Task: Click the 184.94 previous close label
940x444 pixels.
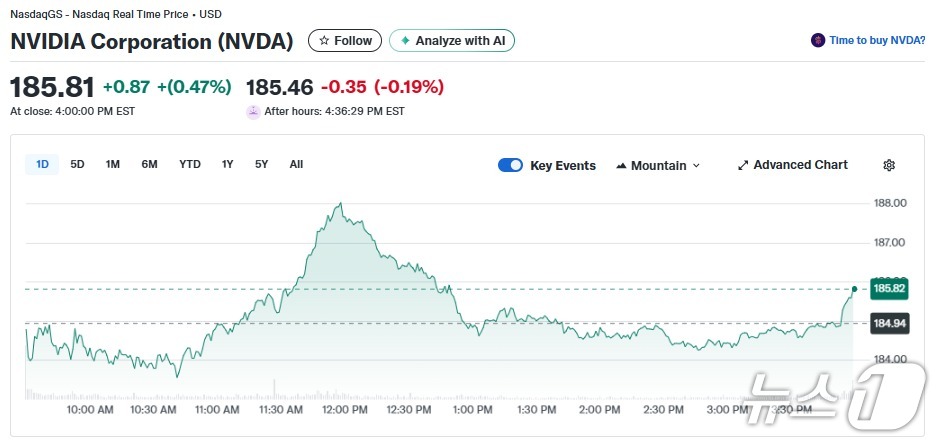Action: (x=888, y=323)
